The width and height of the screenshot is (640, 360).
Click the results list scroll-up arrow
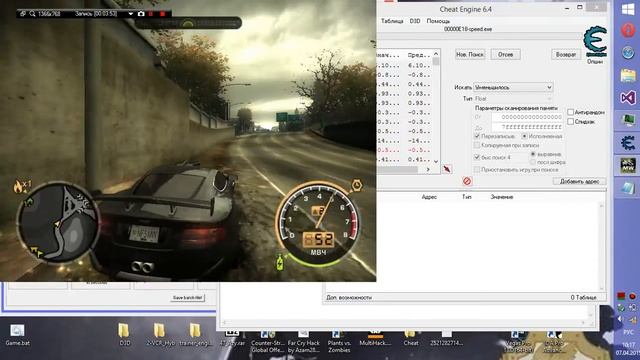pyautogui.click(x=436, y=54)
